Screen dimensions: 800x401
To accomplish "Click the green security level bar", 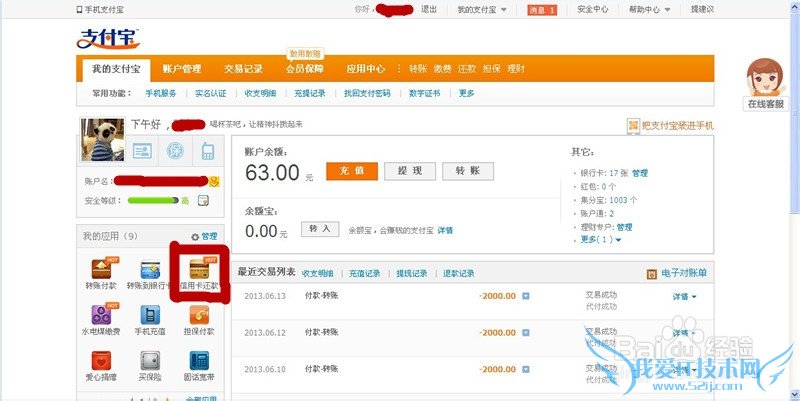I will (153, 200).
